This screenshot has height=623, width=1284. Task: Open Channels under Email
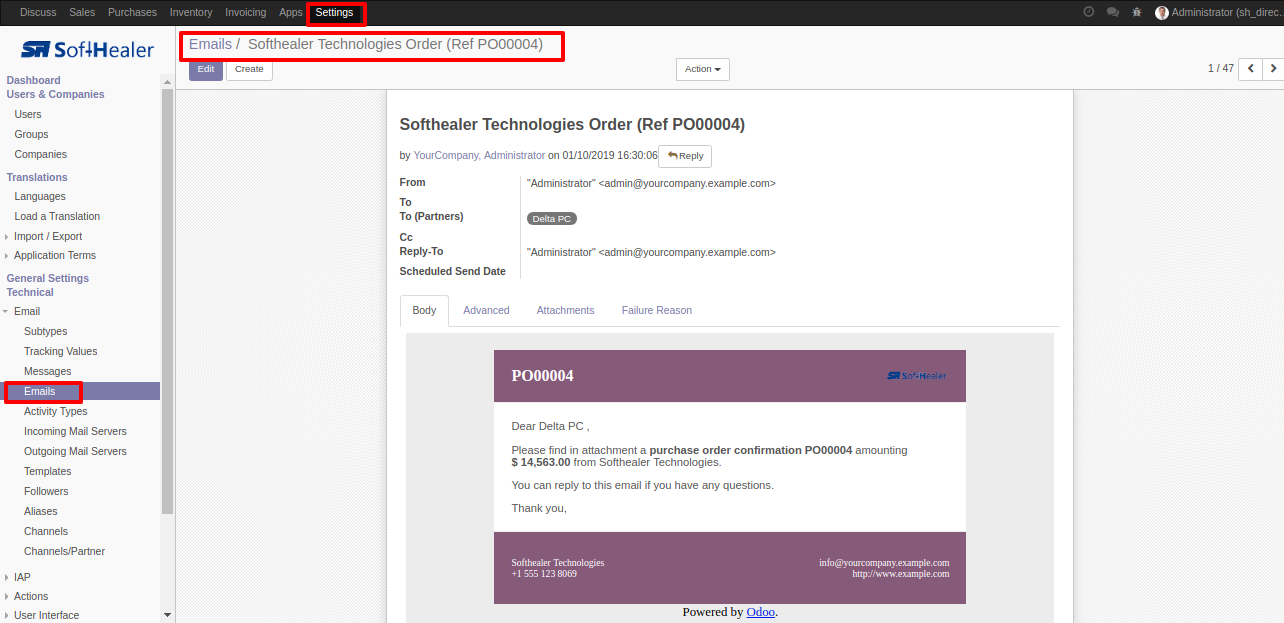46,531
